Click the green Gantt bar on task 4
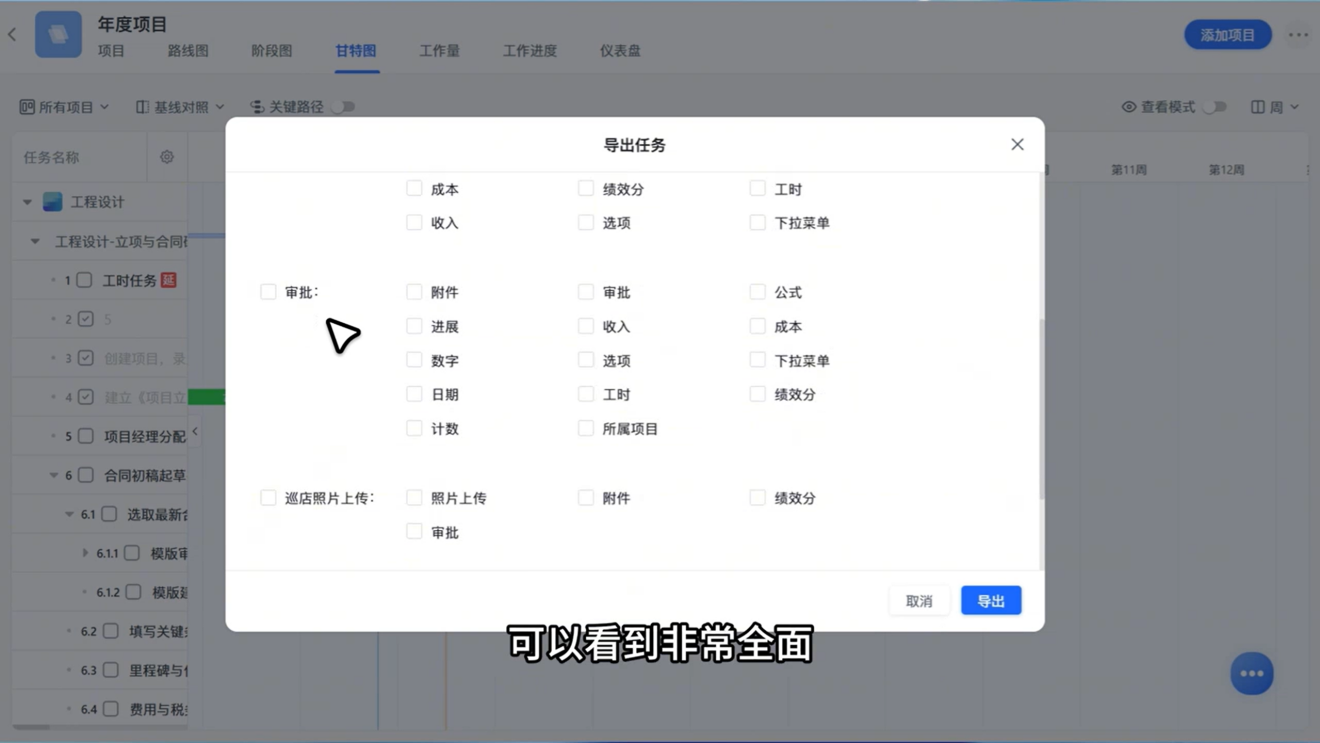The height and width of the screenshot is (743, 1320). pyautogui.click(x=206, y=397)
